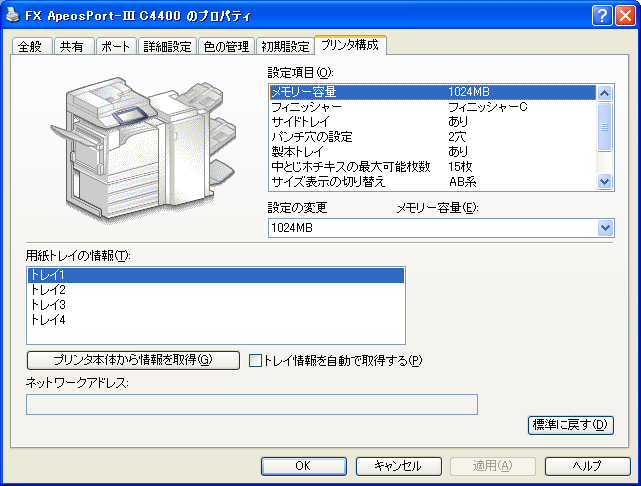Open the メモリー容量 1024MB dropdown
Image resolution: width=641 pixels, height=486 pixels.
(442, 228)
